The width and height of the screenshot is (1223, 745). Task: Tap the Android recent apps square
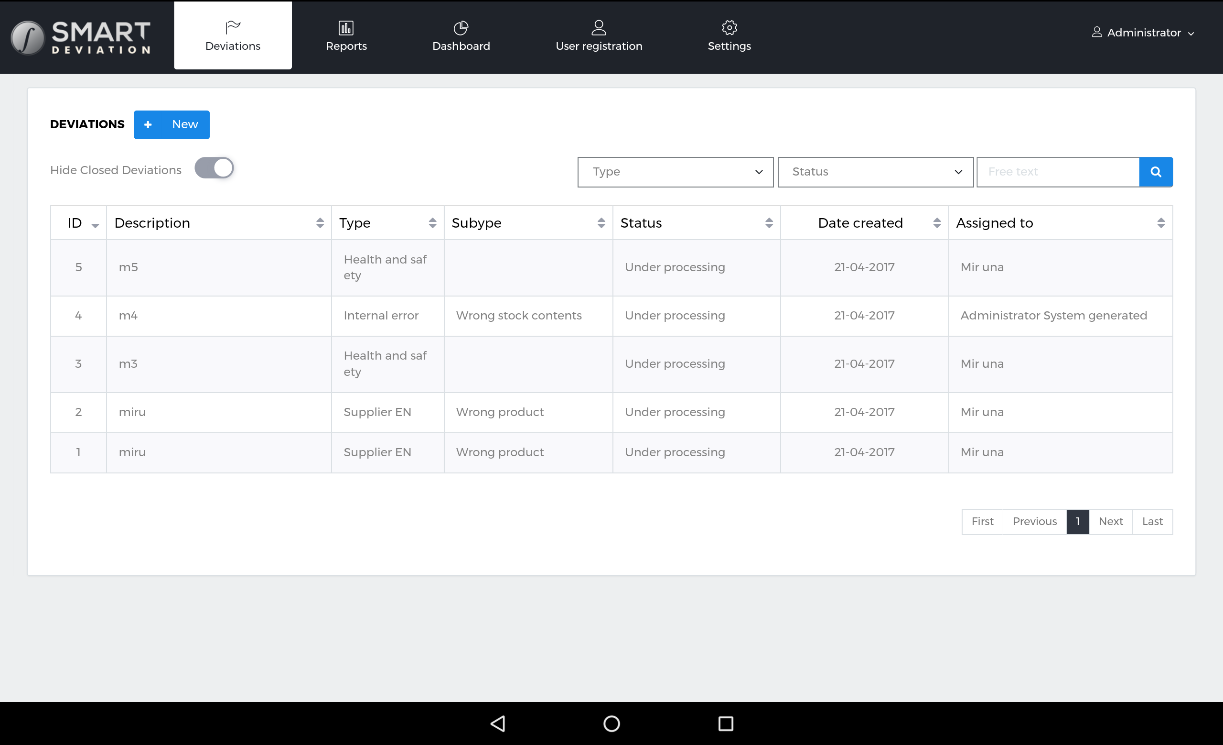[x=726, y=723]
